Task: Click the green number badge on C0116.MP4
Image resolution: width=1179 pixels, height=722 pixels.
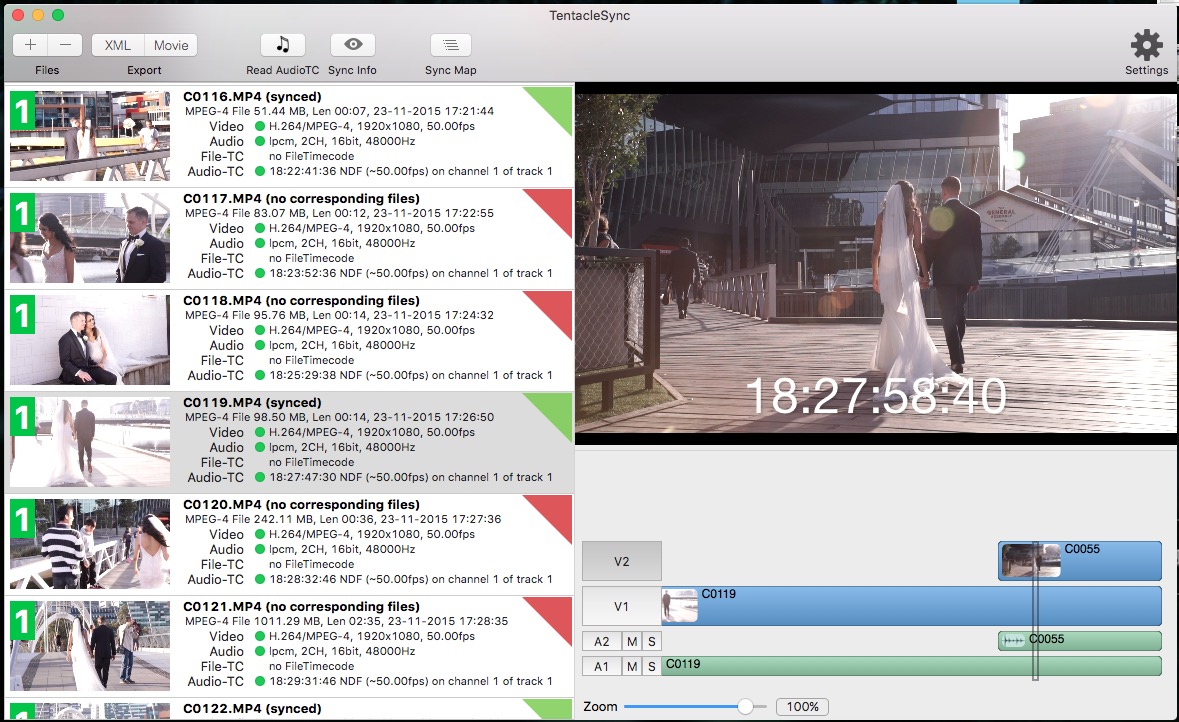Action: [23, 113]
